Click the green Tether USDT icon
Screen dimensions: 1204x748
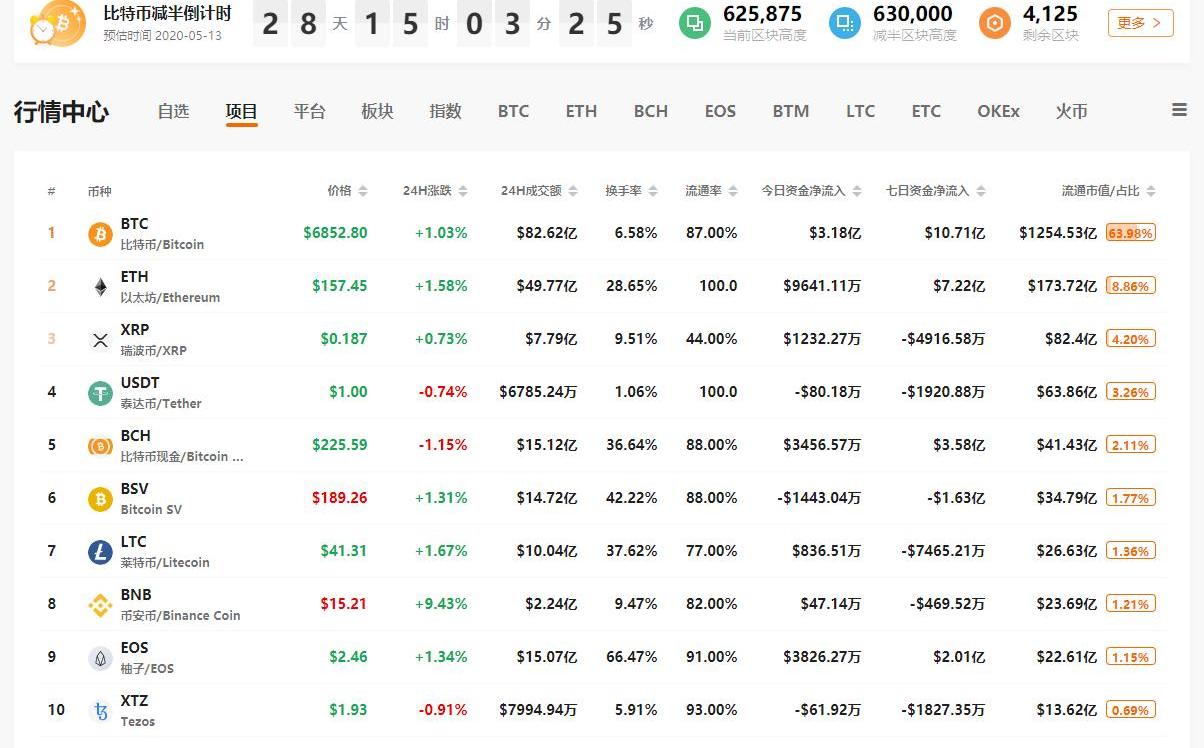click(100, 393)
